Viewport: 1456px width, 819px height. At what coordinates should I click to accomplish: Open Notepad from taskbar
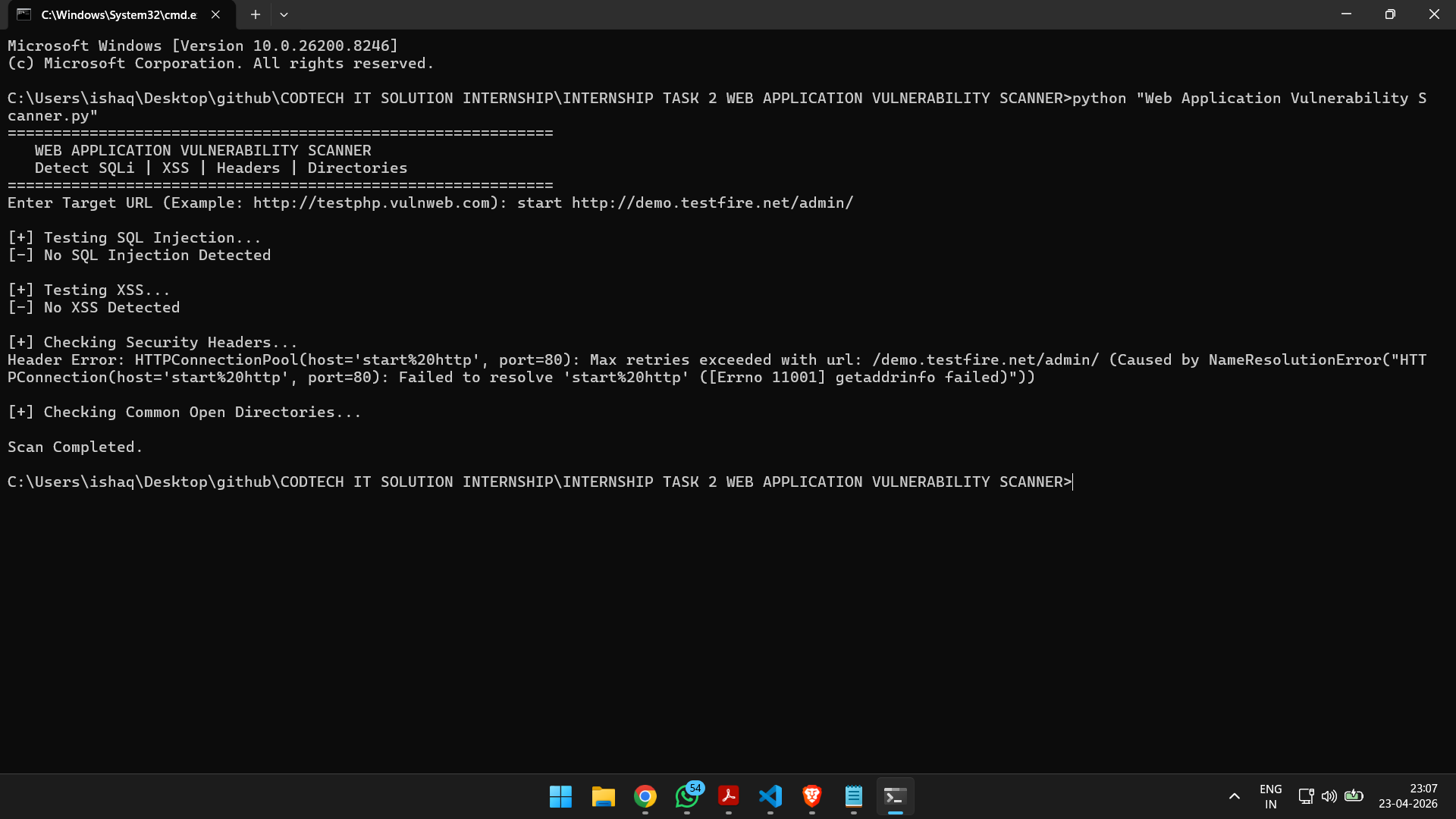point(854,796)
